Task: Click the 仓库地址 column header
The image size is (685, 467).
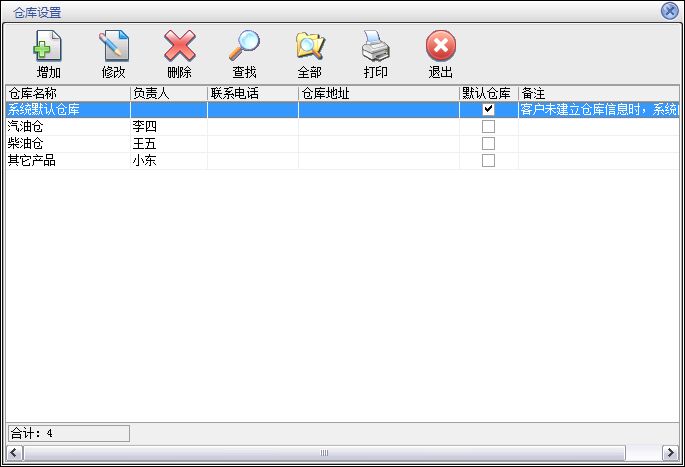Action: (378, 93)
